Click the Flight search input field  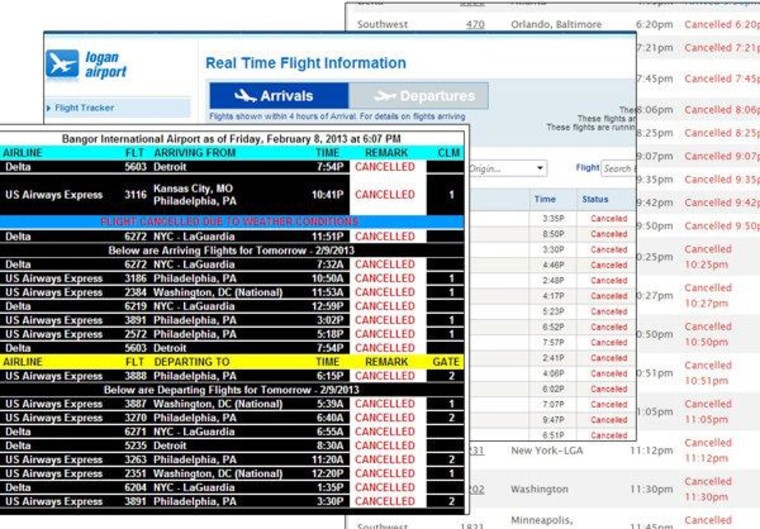[x=617, y=169]
